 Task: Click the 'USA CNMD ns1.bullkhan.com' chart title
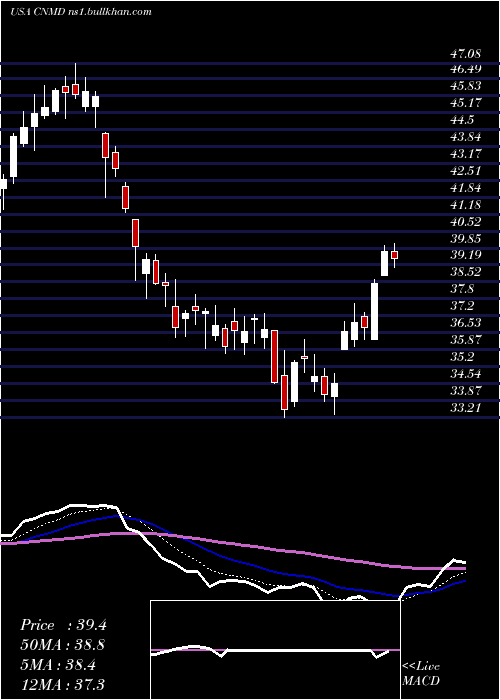[x=81, y=12]
